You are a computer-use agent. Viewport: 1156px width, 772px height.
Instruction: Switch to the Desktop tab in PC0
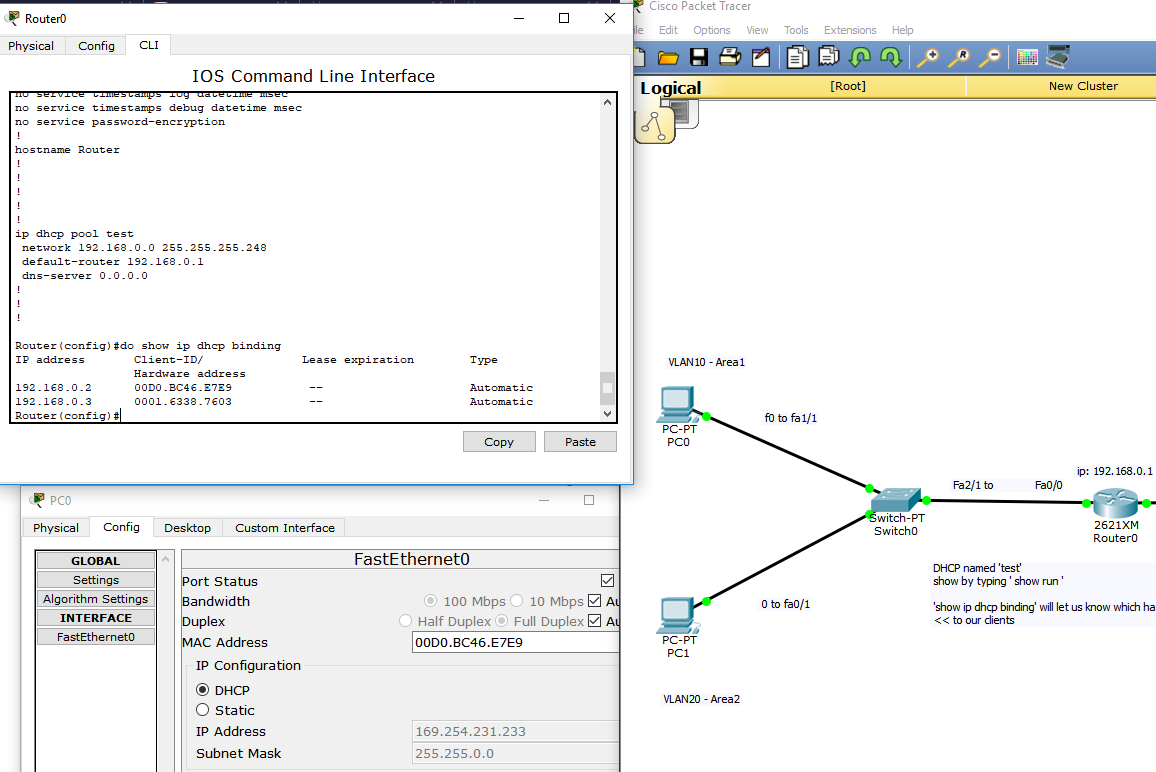click(x=187, y=527)
